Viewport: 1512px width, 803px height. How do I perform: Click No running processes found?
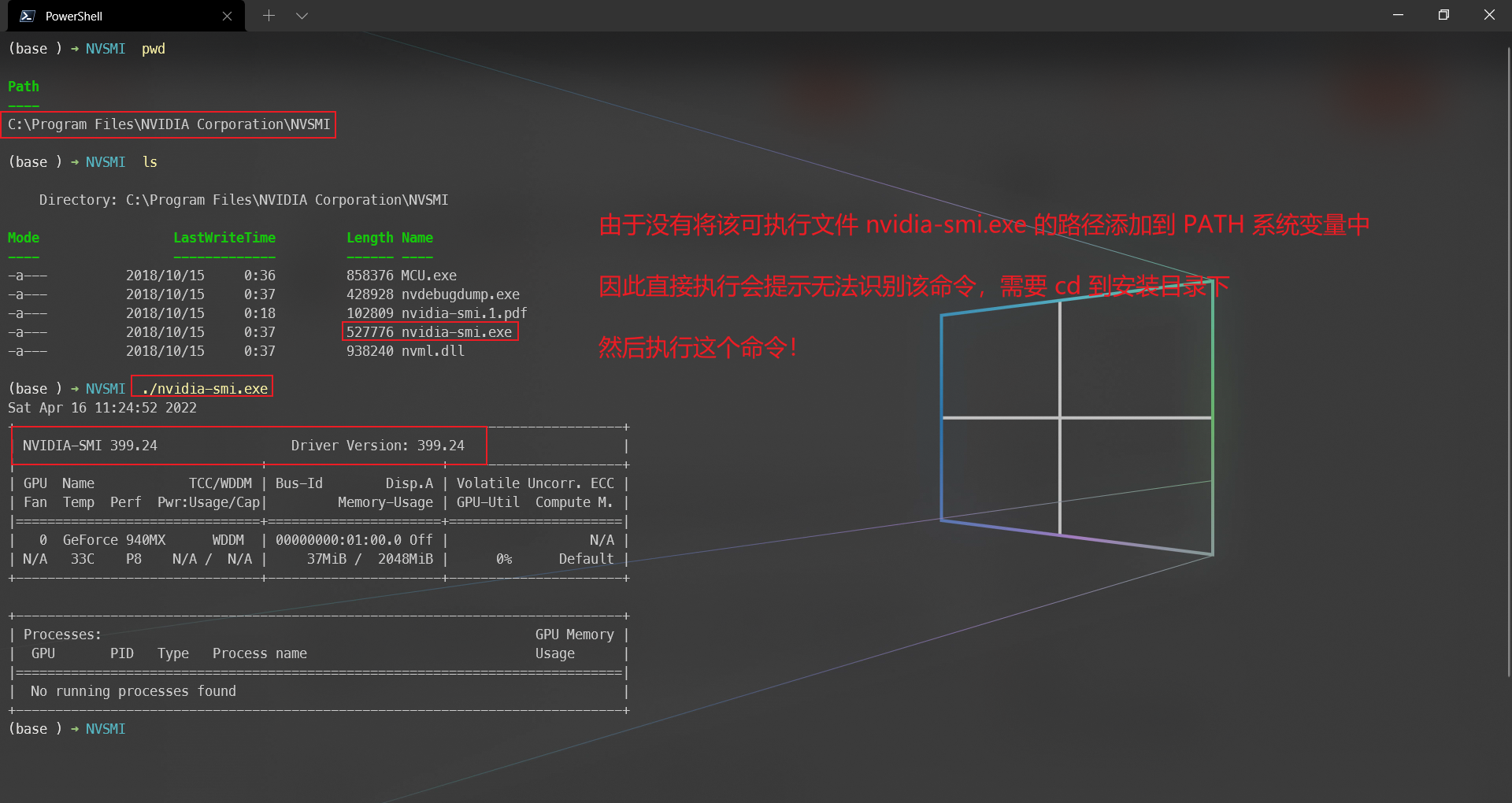pyautogui.click(x=133, y=691)
